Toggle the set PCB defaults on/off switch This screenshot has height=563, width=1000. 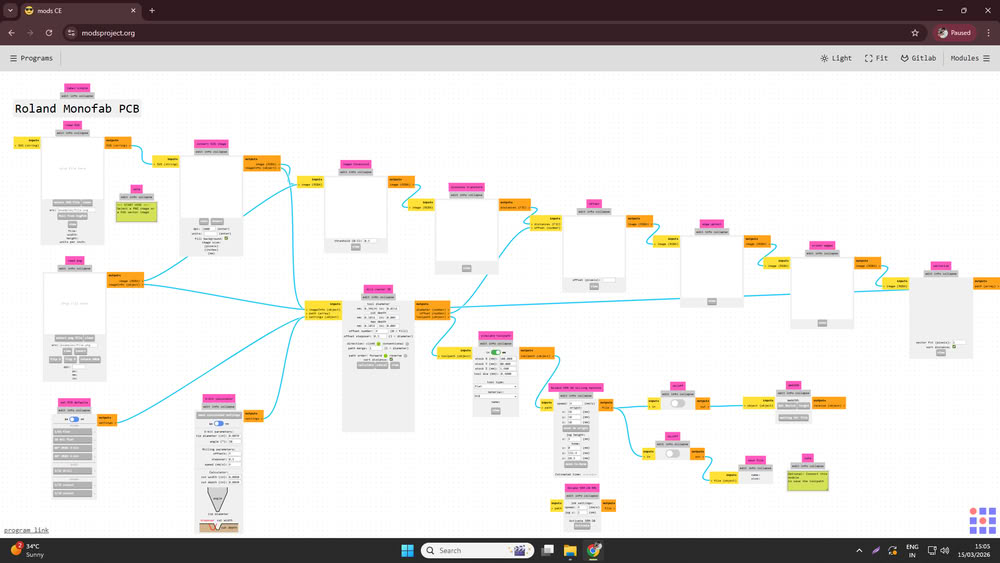74,419
